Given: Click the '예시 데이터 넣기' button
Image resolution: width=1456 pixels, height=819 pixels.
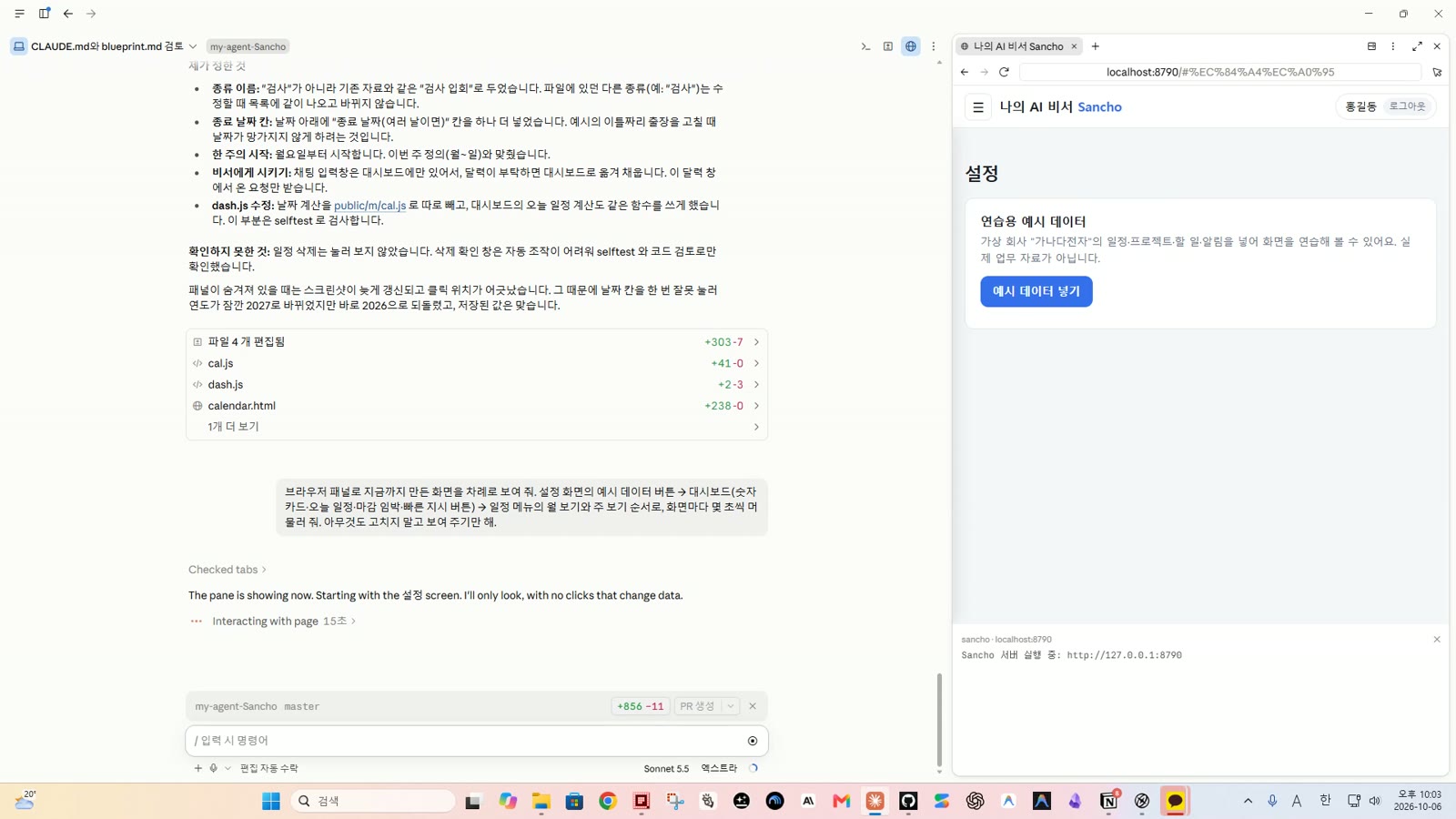Looking at the screenshot, I should click(1036, 291).
